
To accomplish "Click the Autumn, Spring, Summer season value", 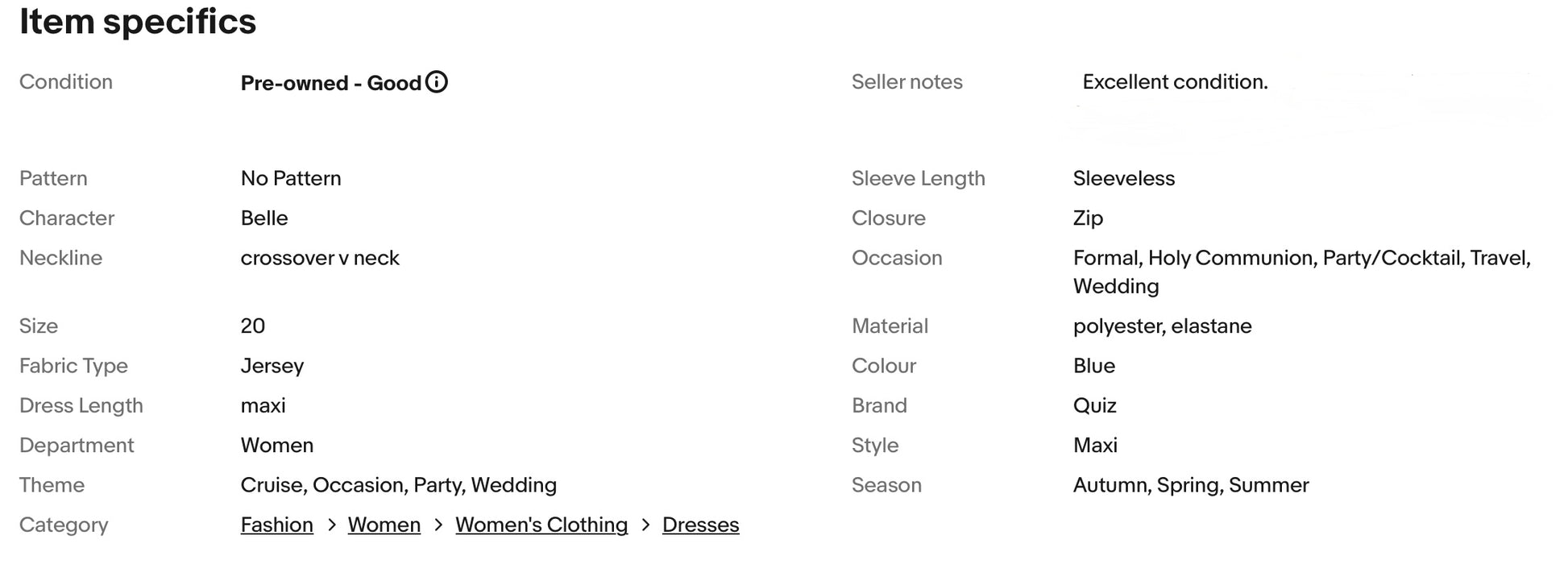I will point(1190,485).
